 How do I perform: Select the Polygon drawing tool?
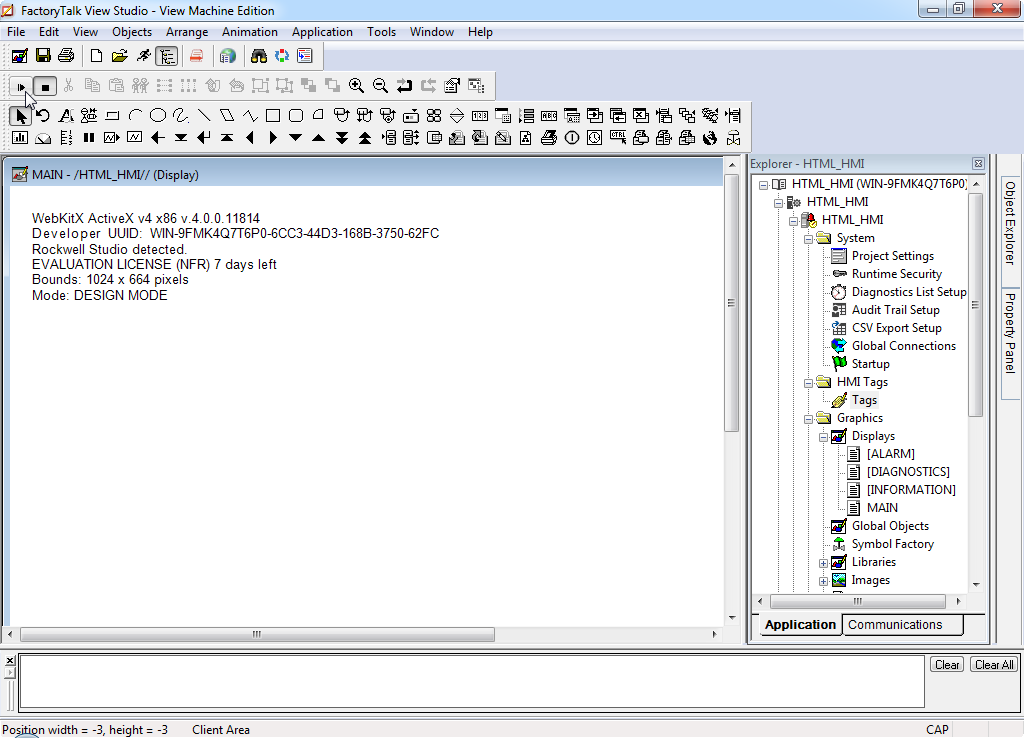(x=227, y=116)
